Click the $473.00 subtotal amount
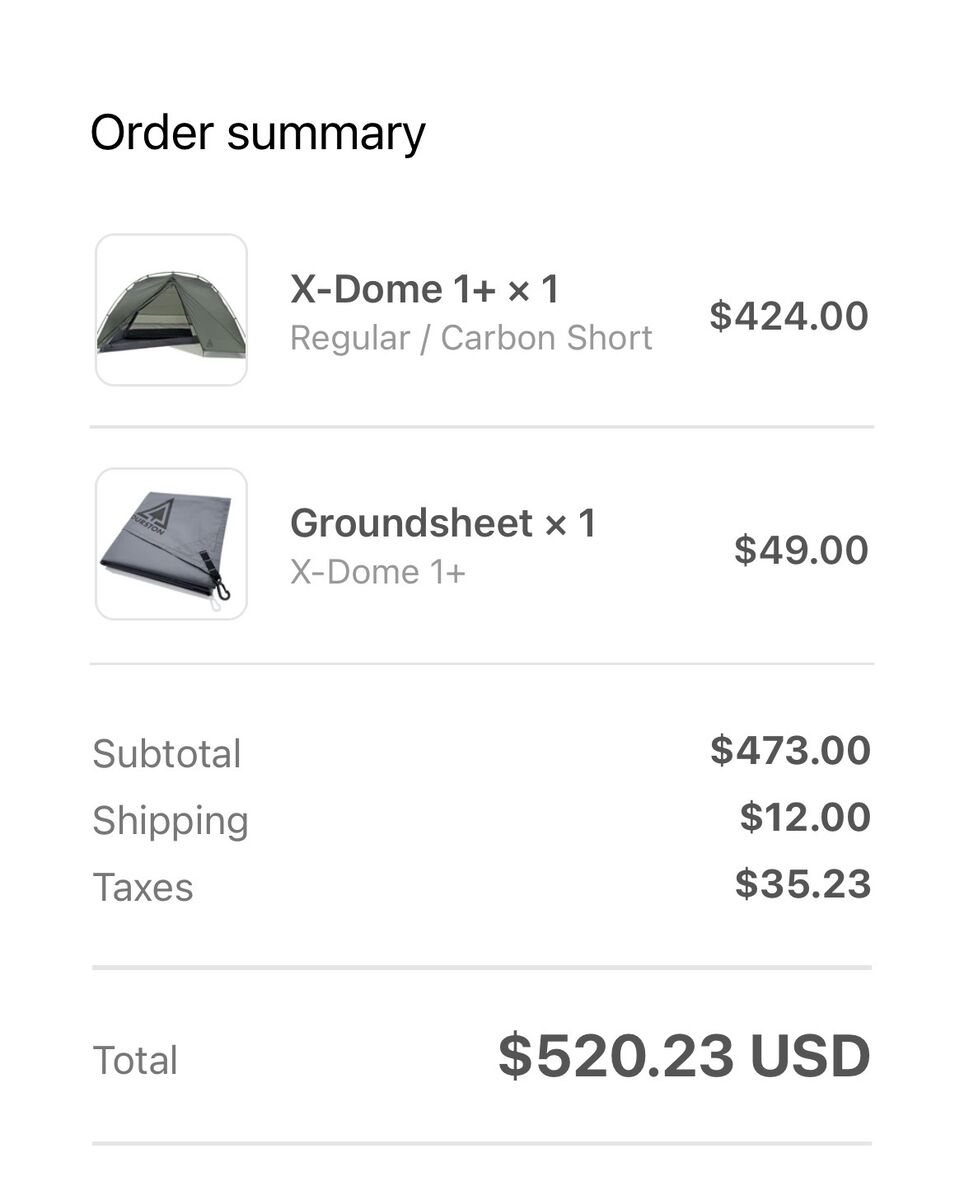 pyautogui.click(x=790, y=750)
